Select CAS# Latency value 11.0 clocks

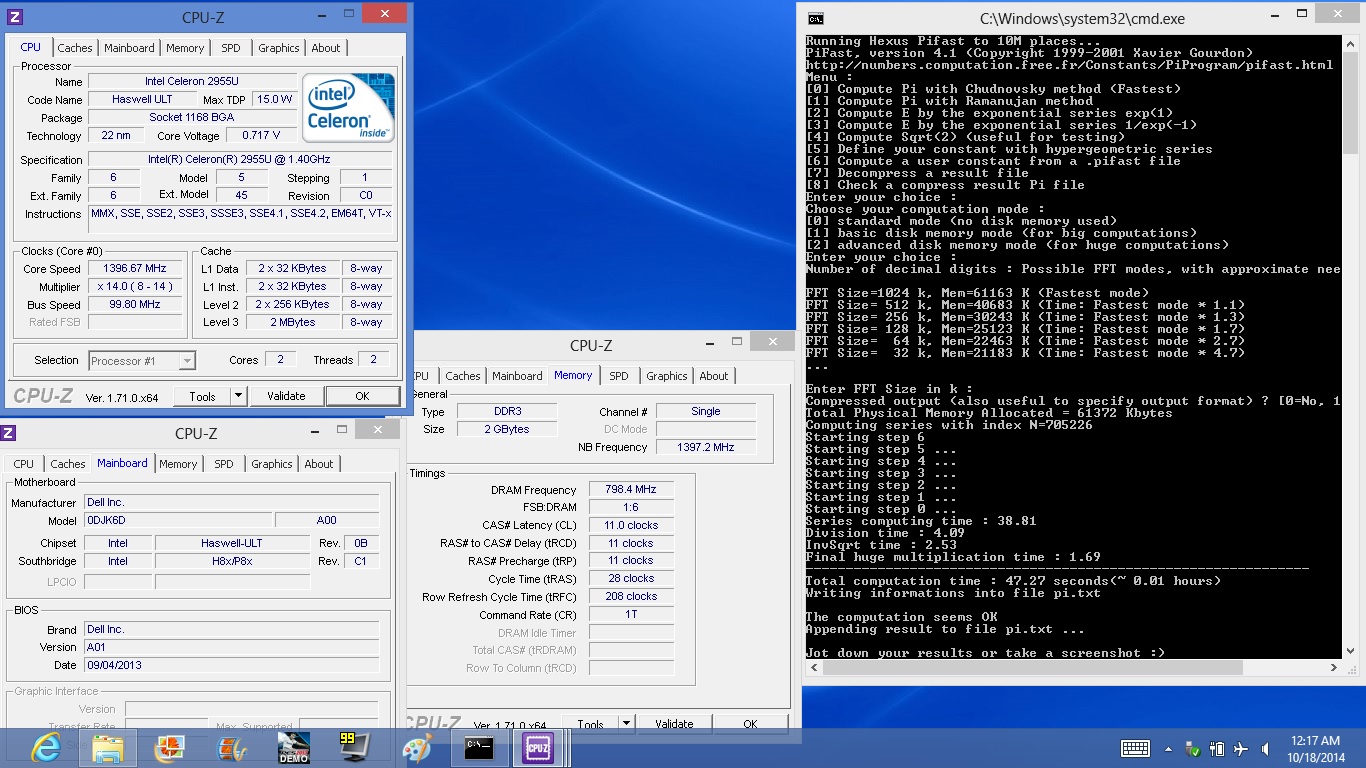pyautogui.click(x=631, y=525)
